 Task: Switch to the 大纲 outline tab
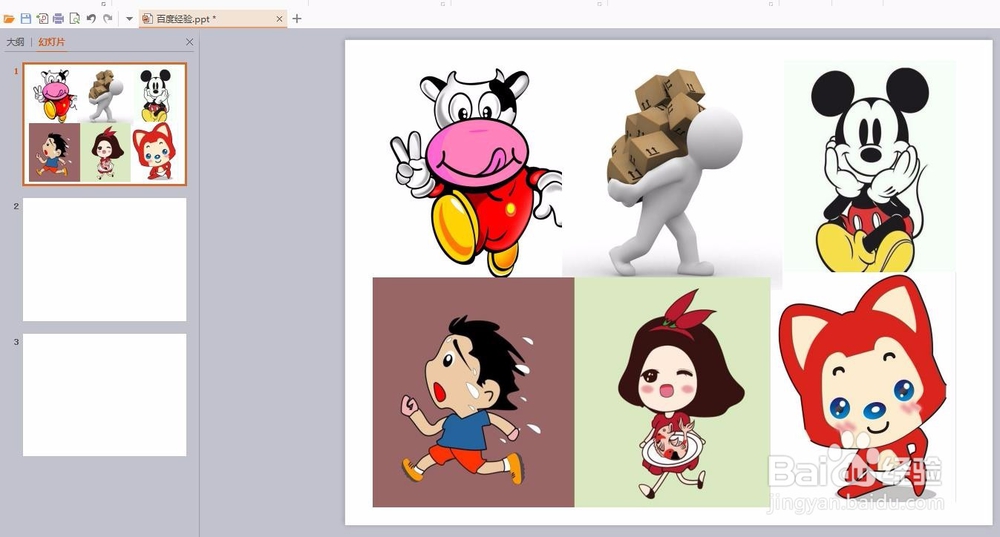point(15,42)
